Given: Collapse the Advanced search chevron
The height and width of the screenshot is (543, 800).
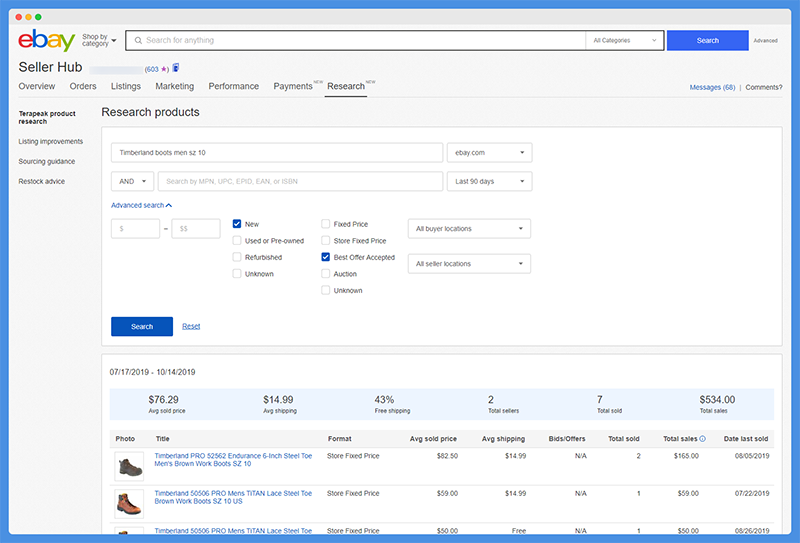Looking at the screenshot, I should (169, 205).
